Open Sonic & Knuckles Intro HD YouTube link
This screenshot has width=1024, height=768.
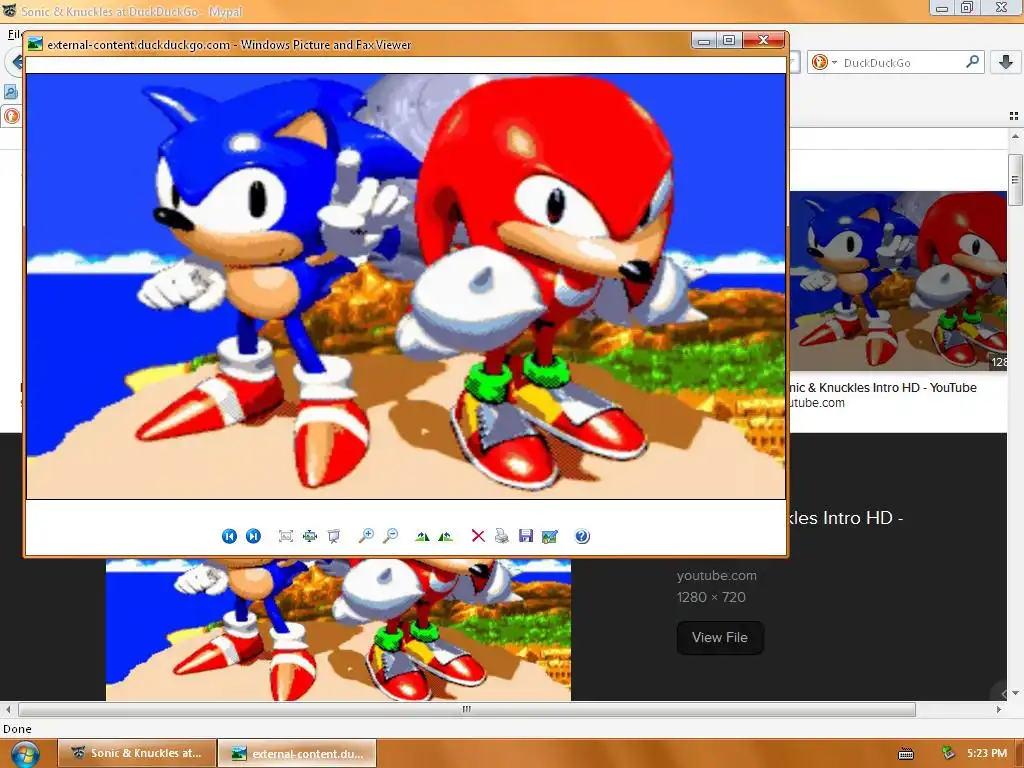883,387
